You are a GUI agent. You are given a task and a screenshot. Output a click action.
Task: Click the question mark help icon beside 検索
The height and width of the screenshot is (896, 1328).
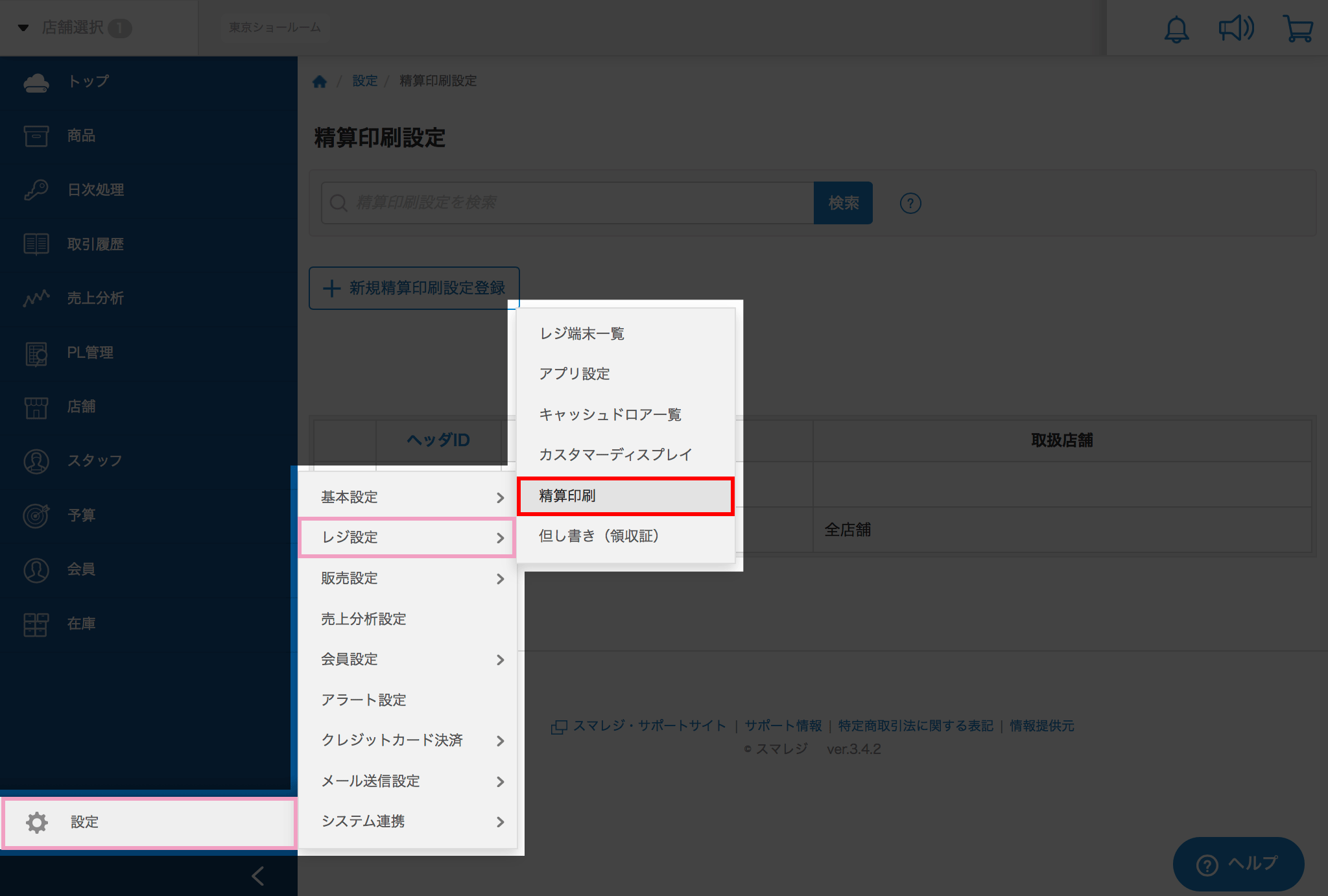click(910, 204)
